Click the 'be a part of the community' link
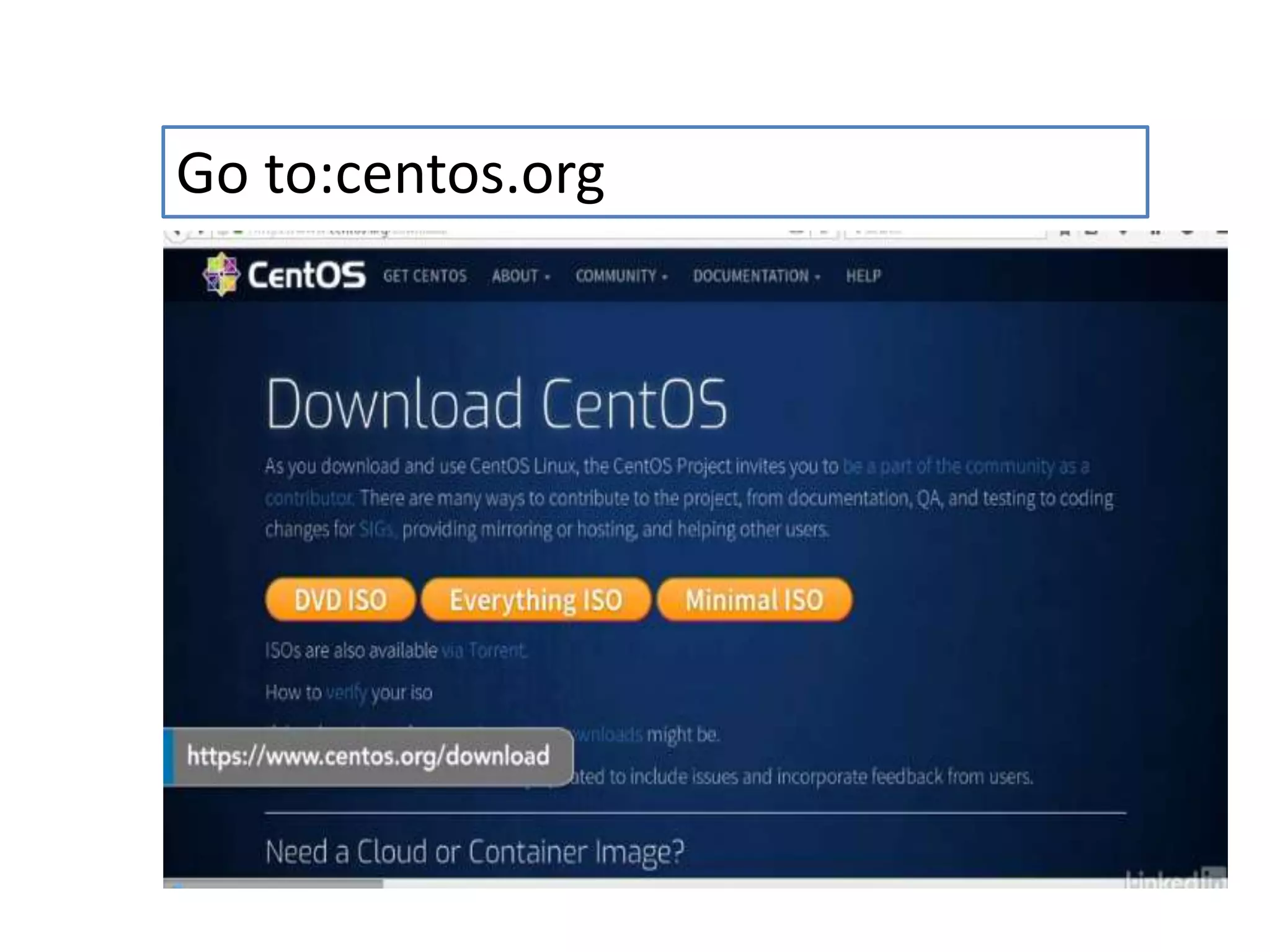This screenshot has height=952, width=1270. point(966,465)
